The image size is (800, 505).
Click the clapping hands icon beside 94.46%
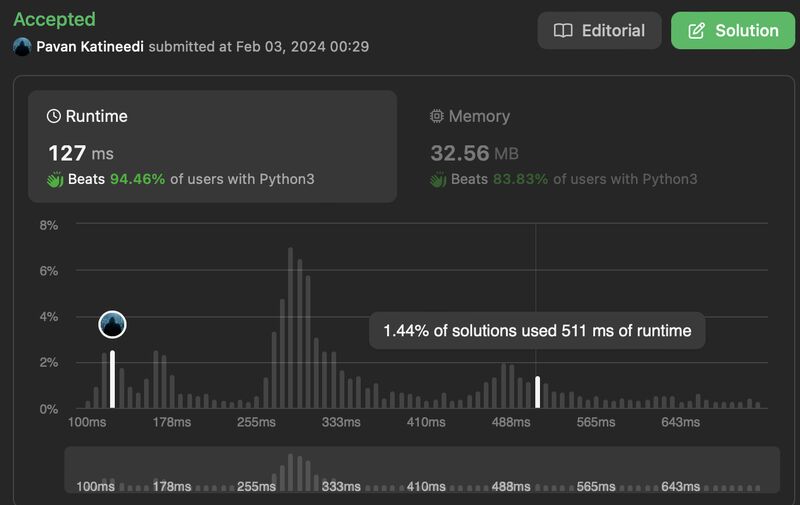(55, 180)
